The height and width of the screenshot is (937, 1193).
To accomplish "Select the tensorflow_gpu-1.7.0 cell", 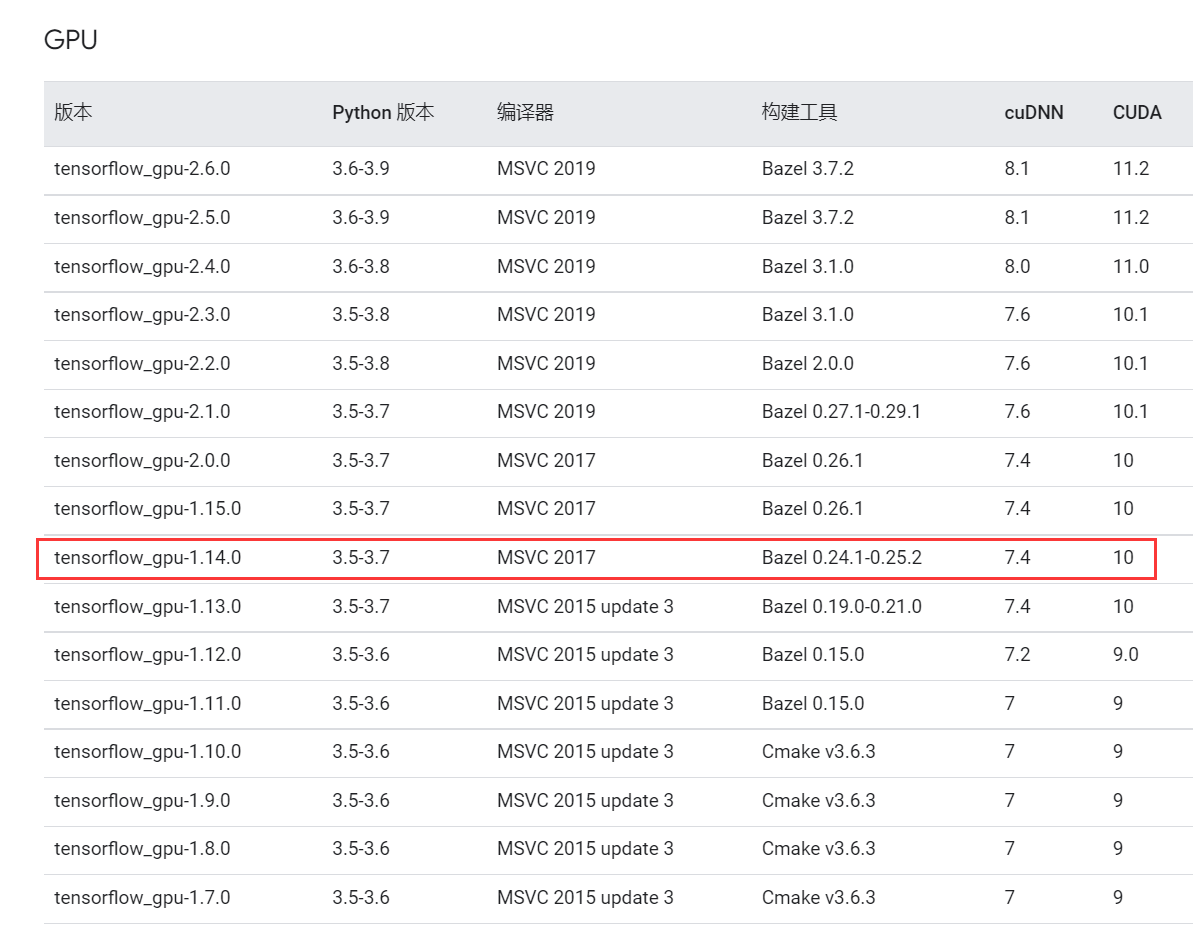I will coord(142,897).
